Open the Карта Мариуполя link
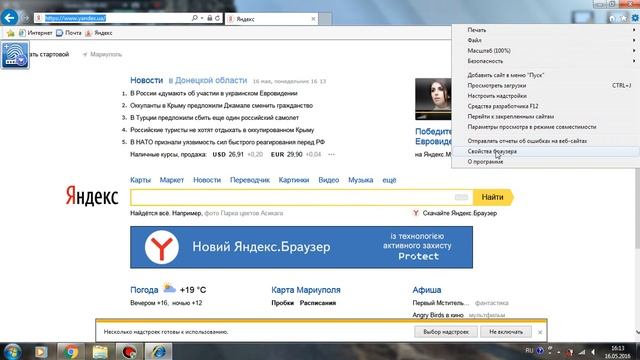This screenshot has height=360, width=640. 306,290
